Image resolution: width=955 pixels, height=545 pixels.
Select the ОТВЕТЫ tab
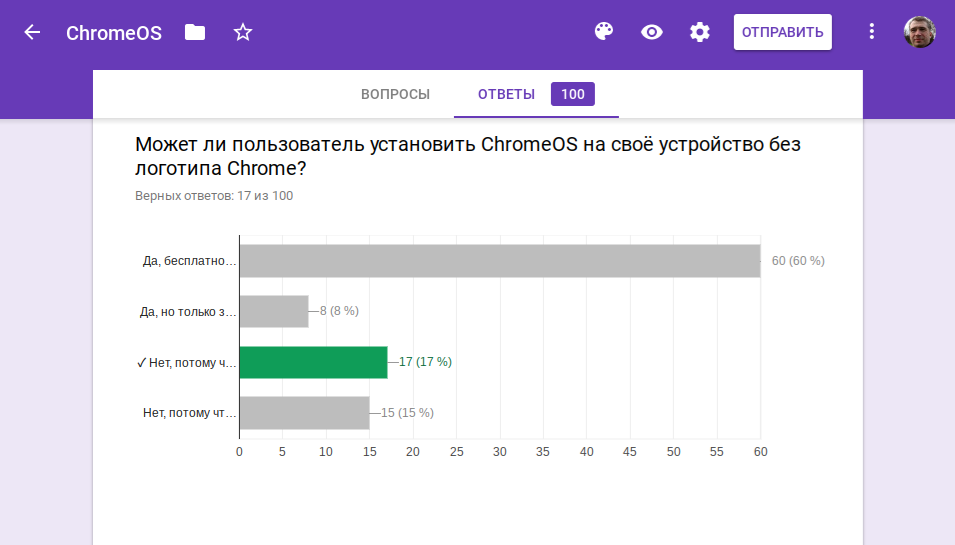coord(506,94)
